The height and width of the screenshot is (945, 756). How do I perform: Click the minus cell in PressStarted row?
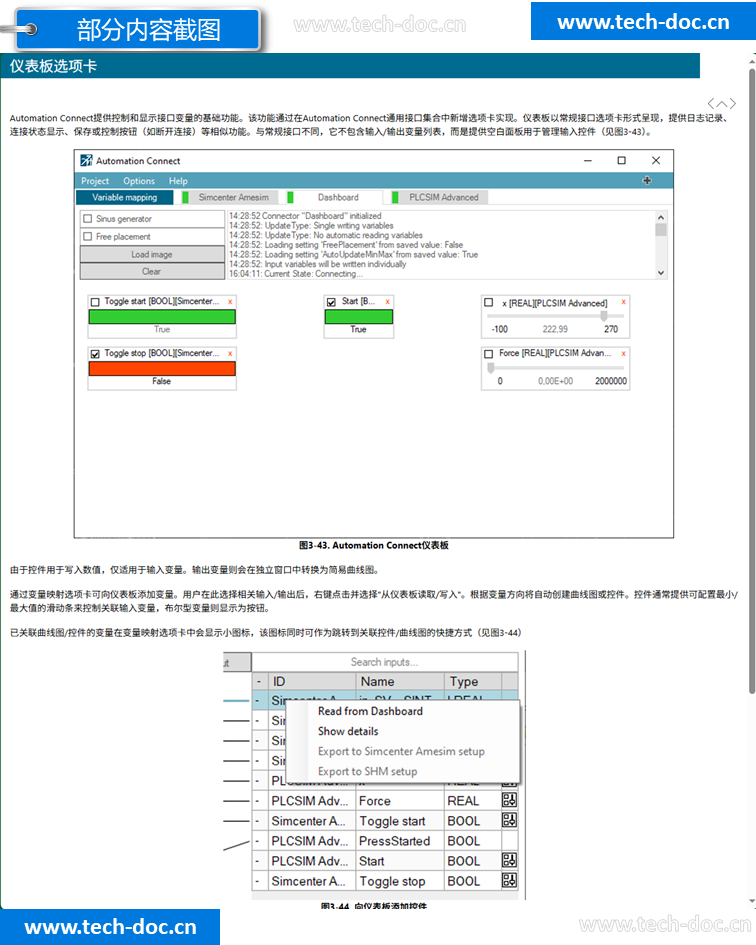[x=259, y=841]
